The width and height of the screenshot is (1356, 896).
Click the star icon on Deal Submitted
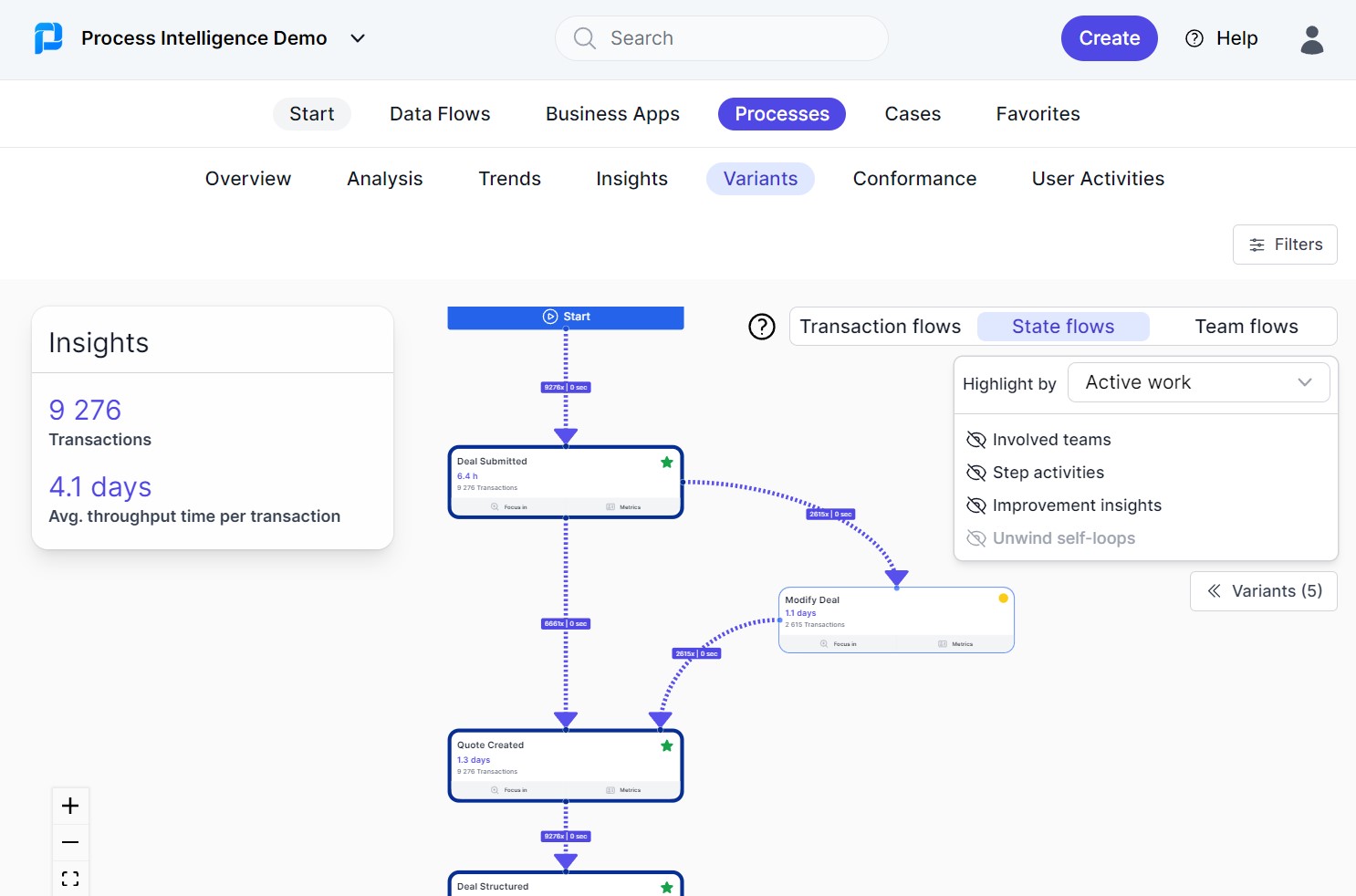[667, 463]
